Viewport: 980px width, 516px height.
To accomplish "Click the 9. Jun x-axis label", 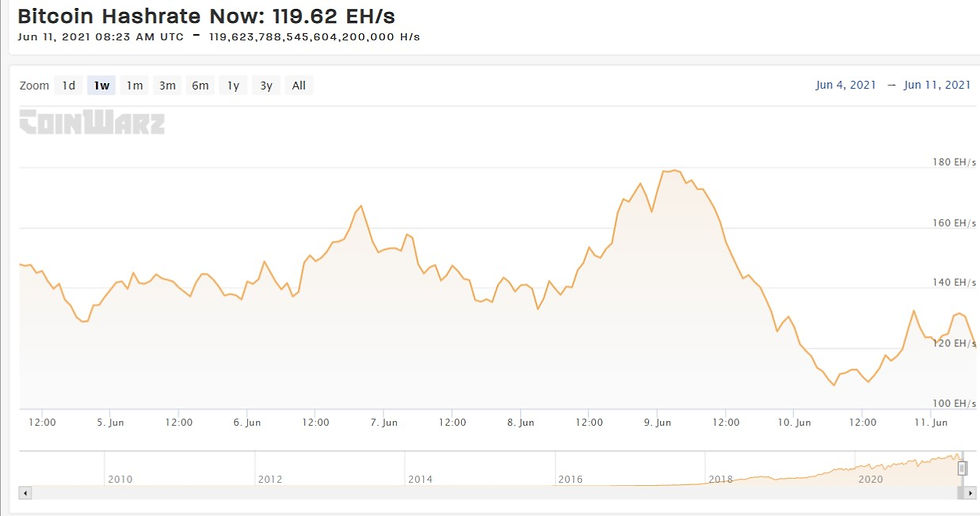I will pyautogui.click(x=658, y=422).
